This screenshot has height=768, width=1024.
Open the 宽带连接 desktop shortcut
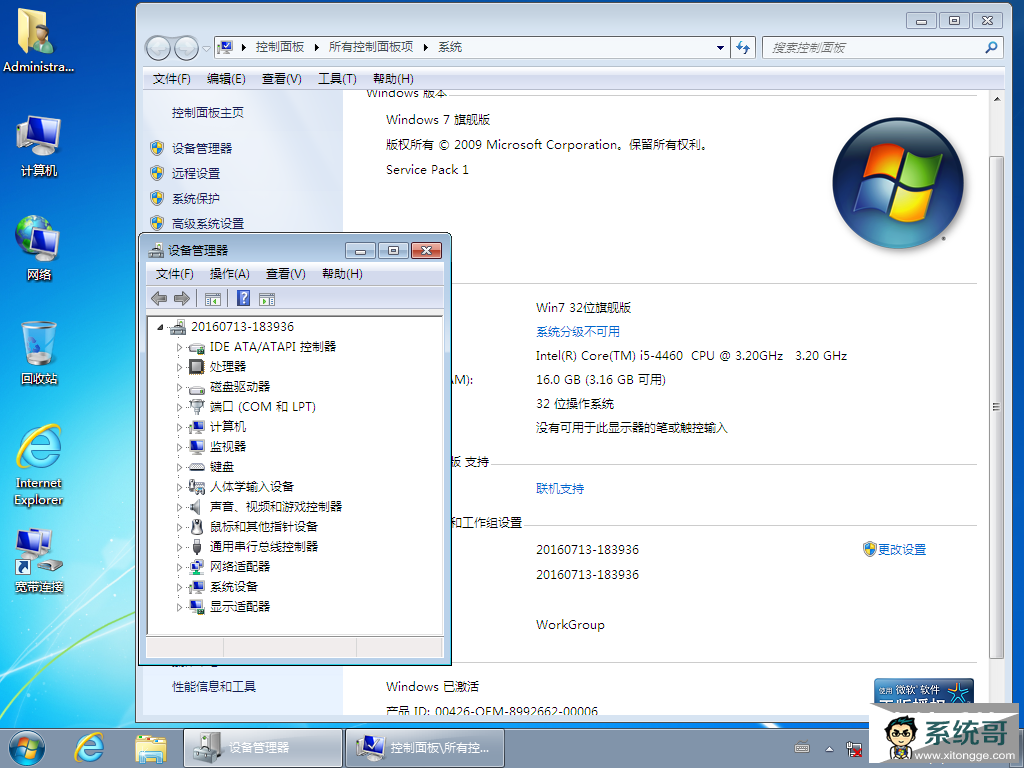pos(39,562)
